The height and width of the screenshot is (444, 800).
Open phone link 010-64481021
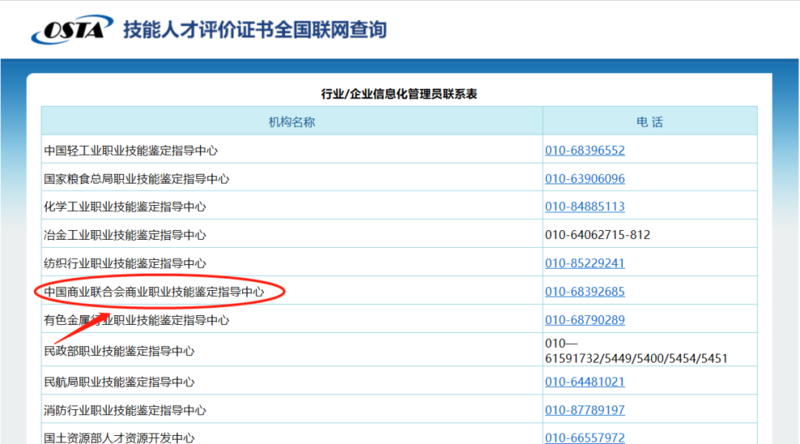[x=585, y=382]
